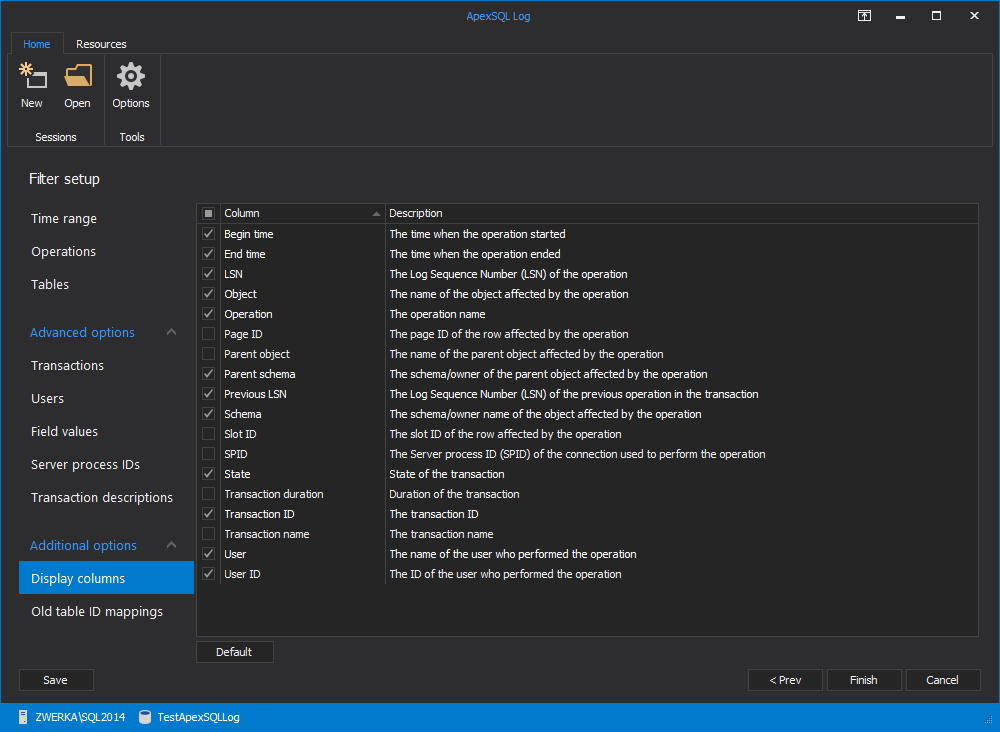Click 'The transaction name' description text

[x=441, y=534]
